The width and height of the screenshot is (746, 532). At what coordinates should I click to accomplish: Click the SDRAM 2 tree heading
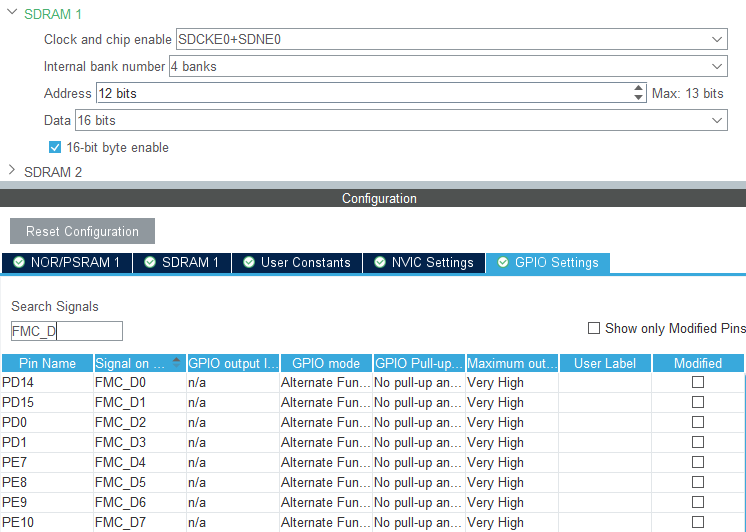click(53, 172)
